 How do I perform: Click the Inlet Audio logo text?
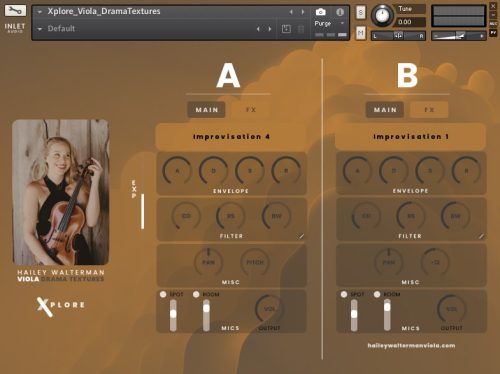coord(15,28)
